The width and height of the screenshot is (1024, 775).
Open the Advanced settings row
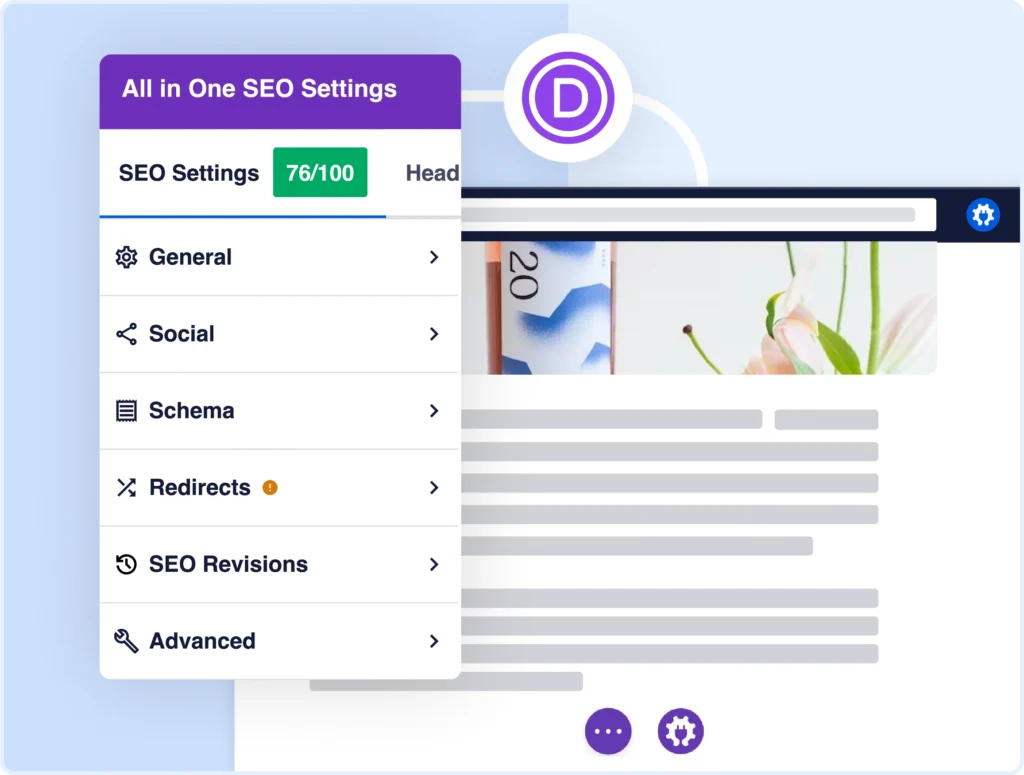coord(280,641)
